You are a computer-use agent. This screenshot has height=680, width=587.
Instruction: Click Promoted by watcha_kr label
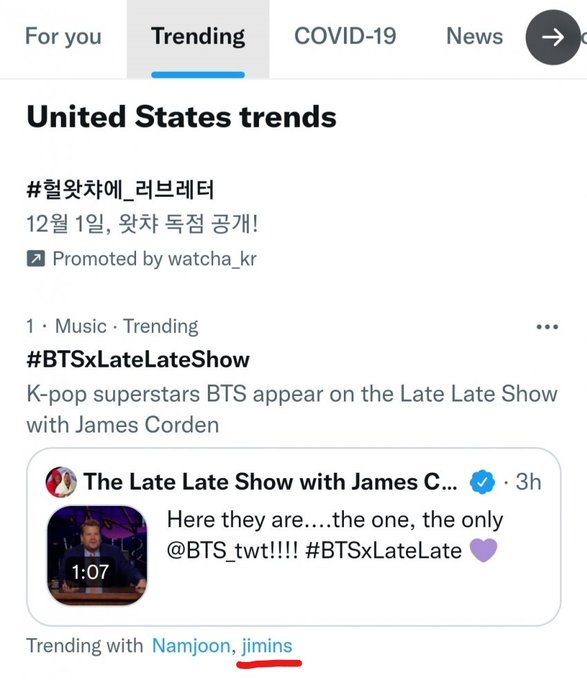[x=154, y=259]
